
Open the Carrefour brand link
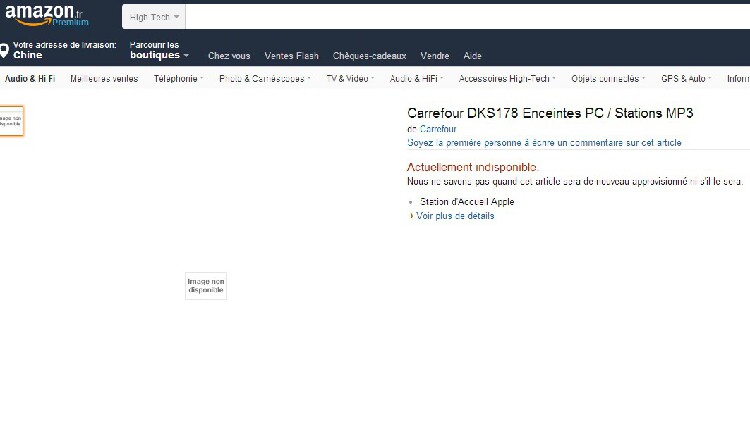coord(438,129)
